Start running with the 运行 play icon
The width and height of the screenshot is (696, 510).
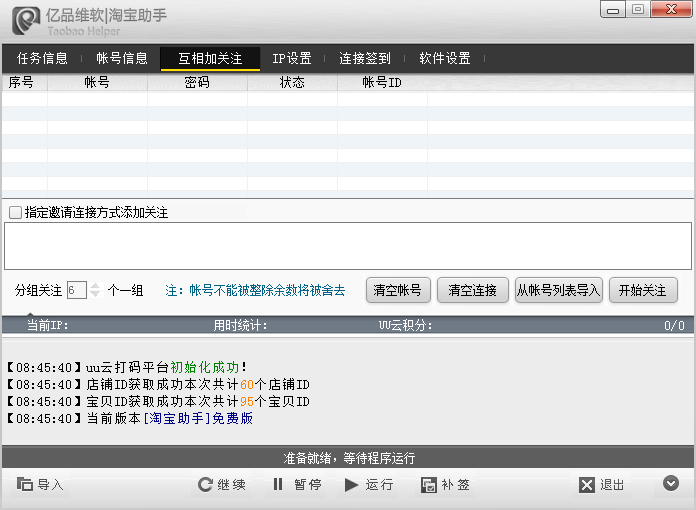pyautogui.click(x=351, y=485)
